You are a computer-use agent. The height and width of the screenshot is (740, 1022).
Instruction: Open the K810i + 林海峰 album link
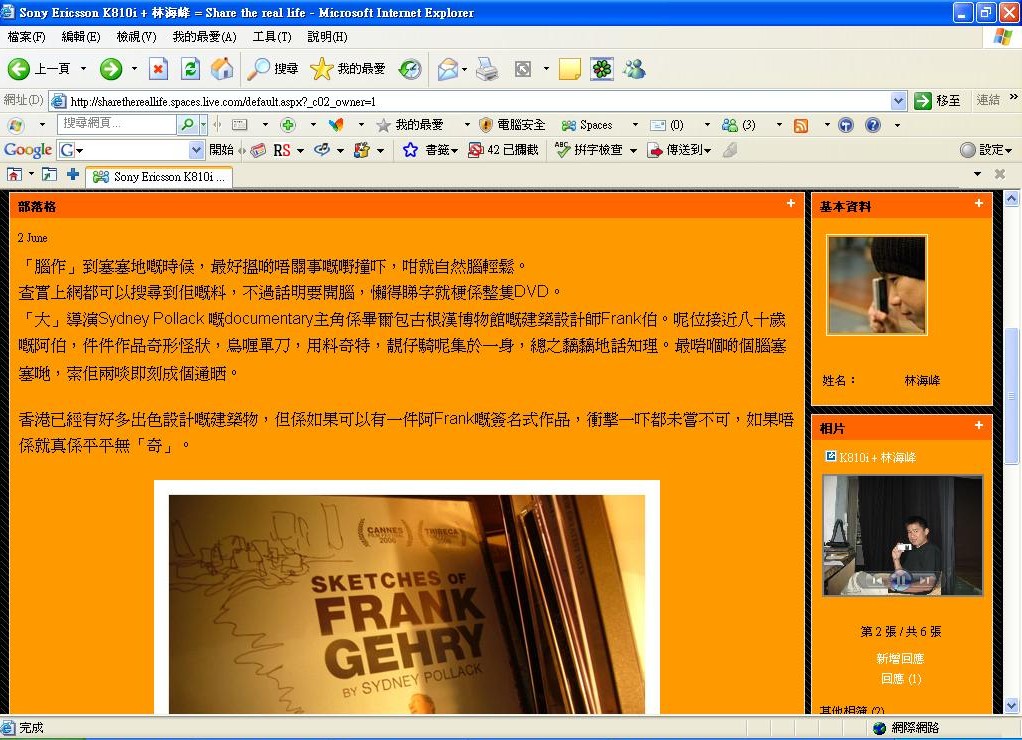coord(877,457)
